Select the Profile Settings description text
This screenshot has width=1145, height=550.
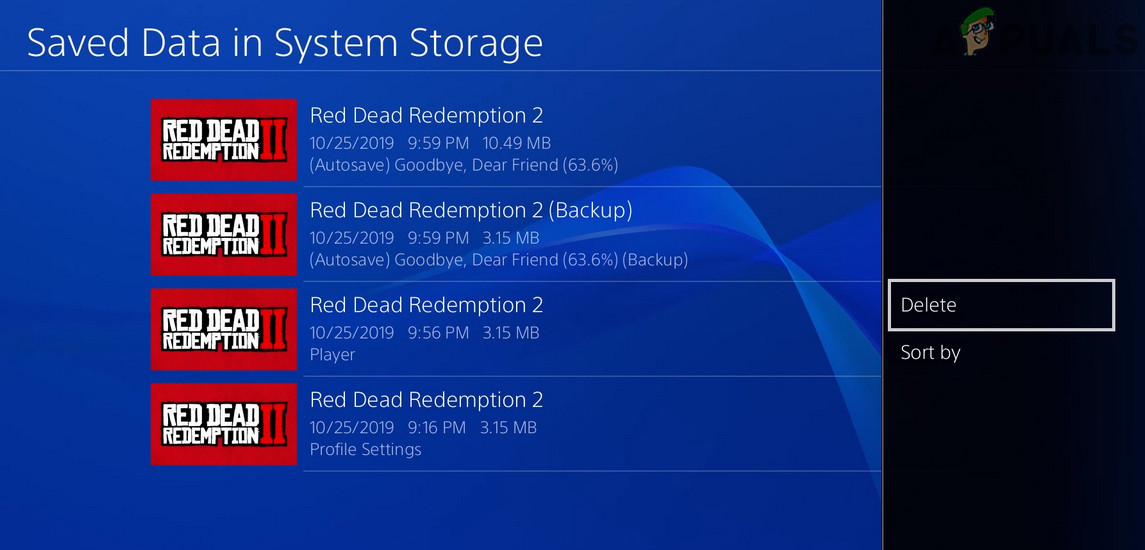pos(365,449)
